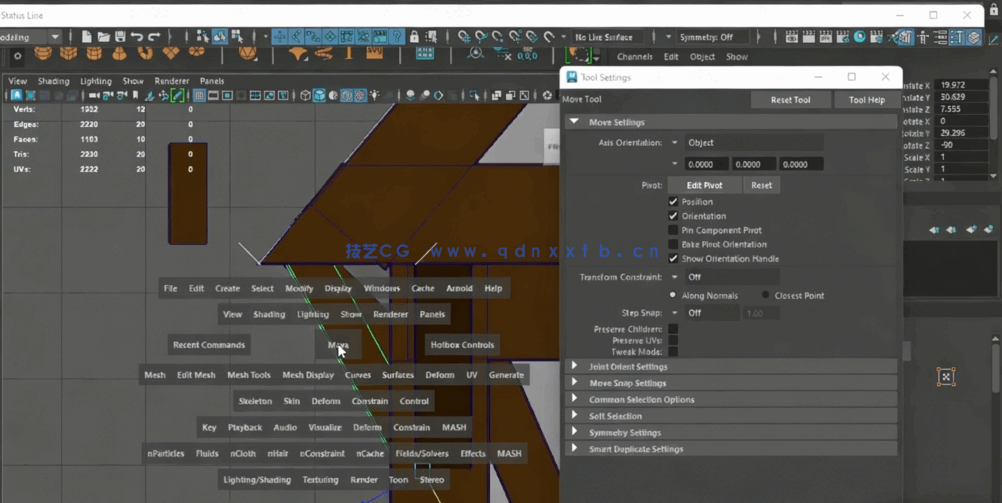Open the Hypershade blue sphere icon
This screenshot has width=1002, height=503.
pos(859,37)
